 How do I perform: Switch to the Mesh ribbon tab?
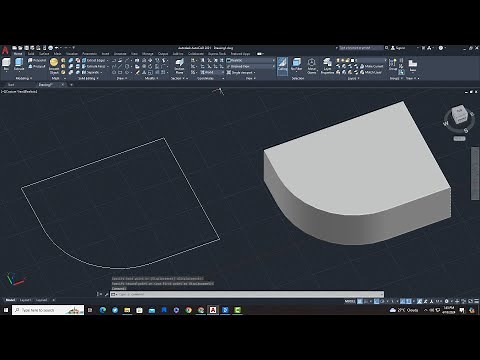tap(57, 54)
